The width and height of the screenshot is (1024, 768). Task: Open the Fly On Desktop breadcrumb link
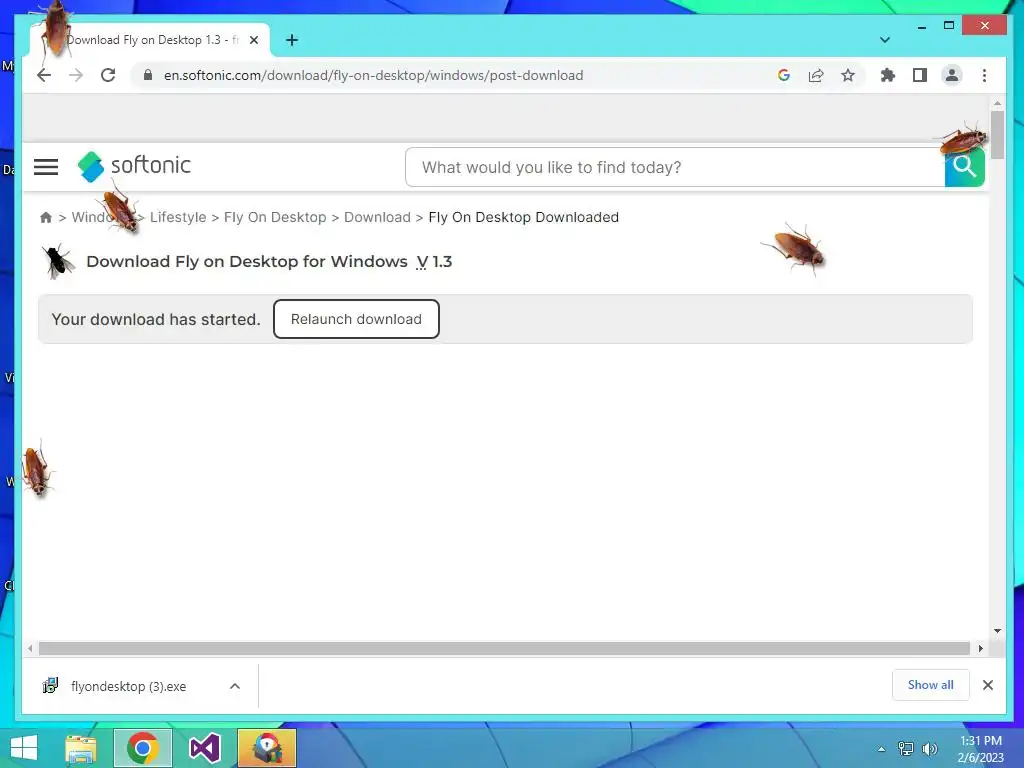pos(275,217)
